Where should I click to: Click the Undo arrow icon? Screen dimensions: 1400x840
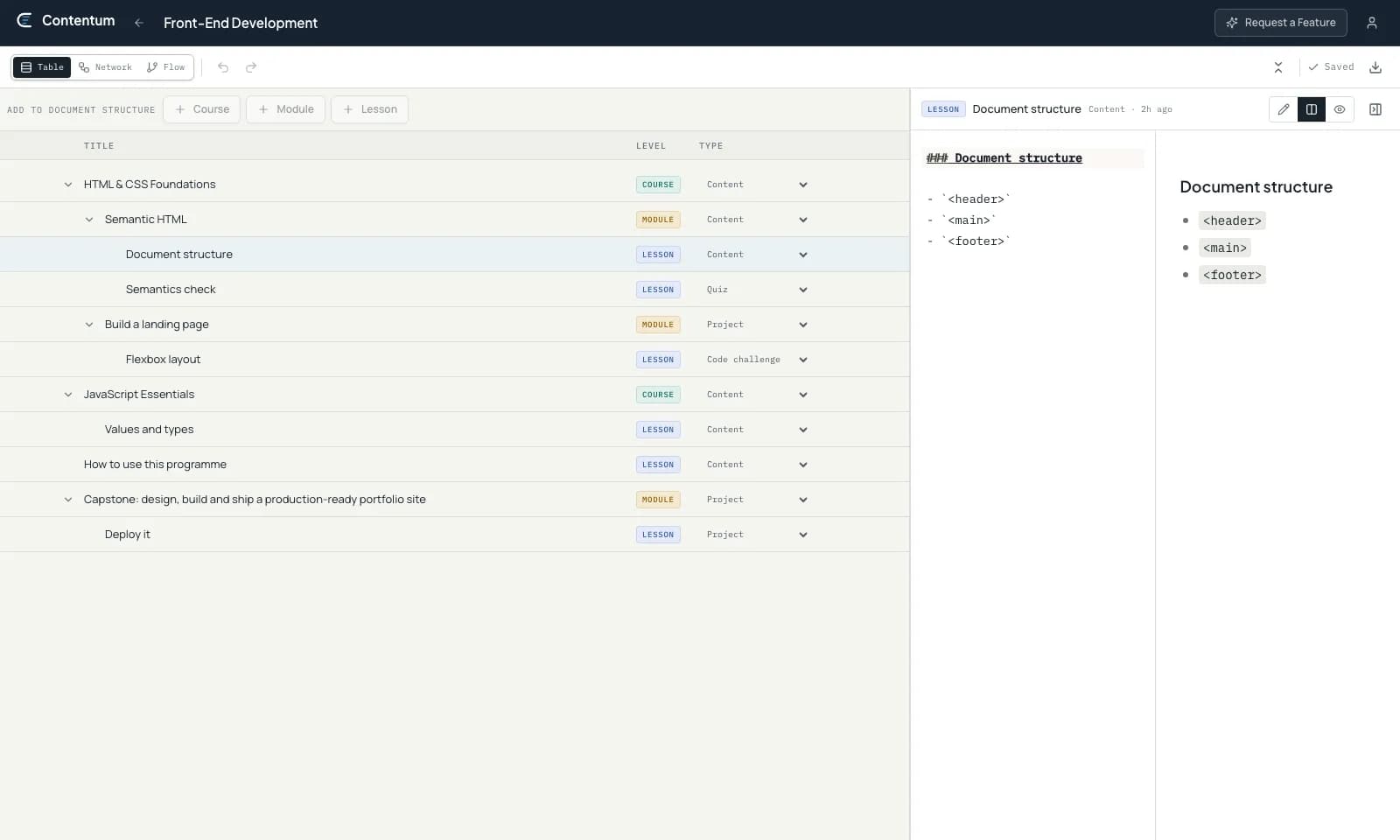click(223, 67)
